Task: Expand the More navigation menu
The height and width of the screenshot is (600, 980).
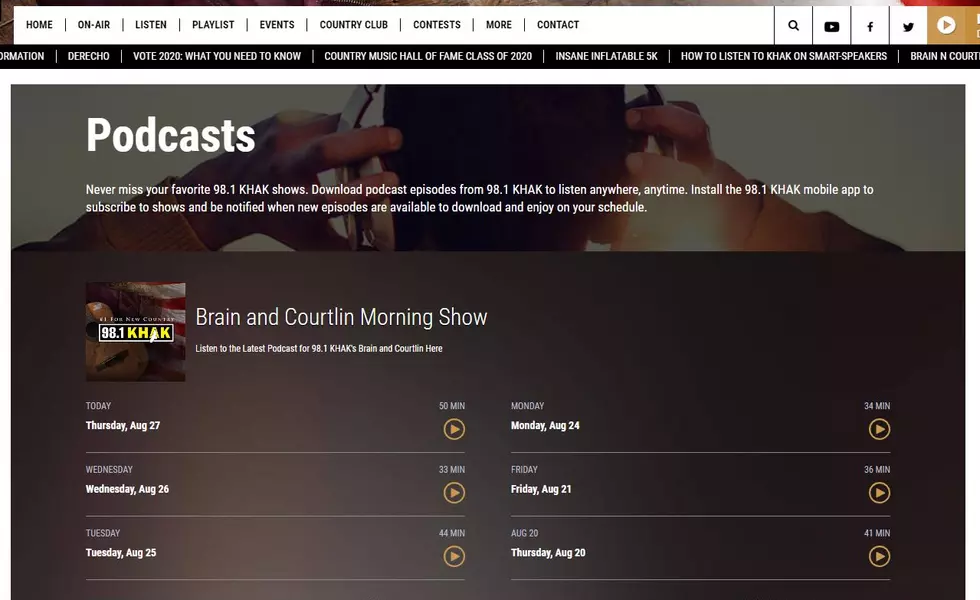Action: (x=499, y=25)
